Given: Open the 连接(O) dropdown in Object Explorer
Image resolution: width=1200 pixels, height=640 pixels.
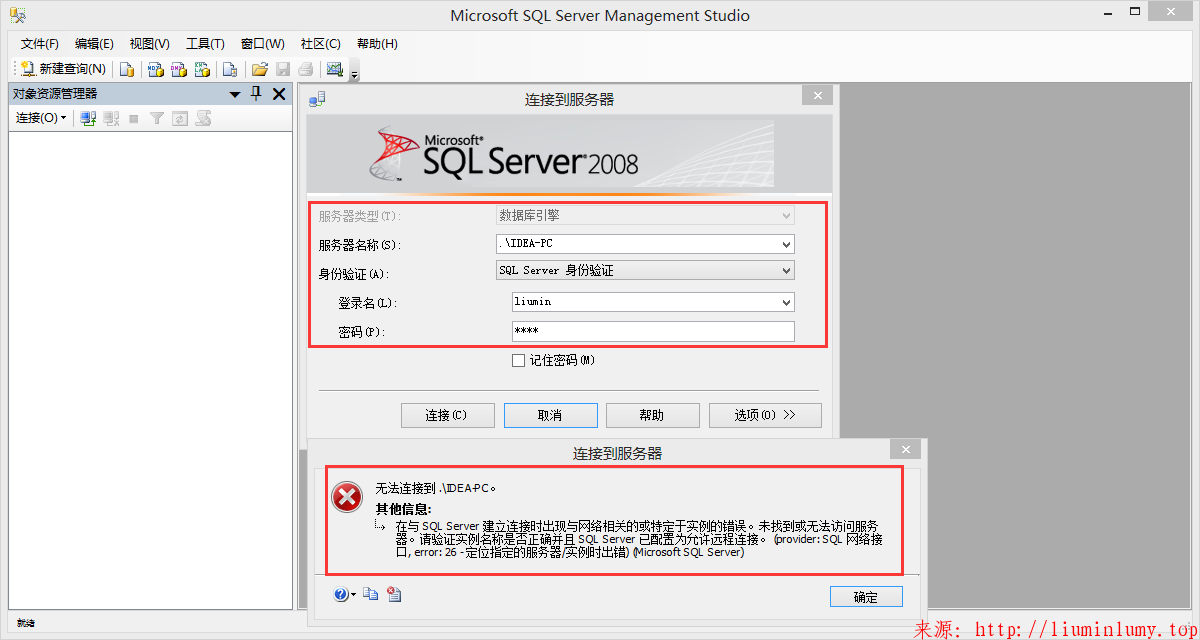Looking at the screenshot, I should click(x=41, y=118).
